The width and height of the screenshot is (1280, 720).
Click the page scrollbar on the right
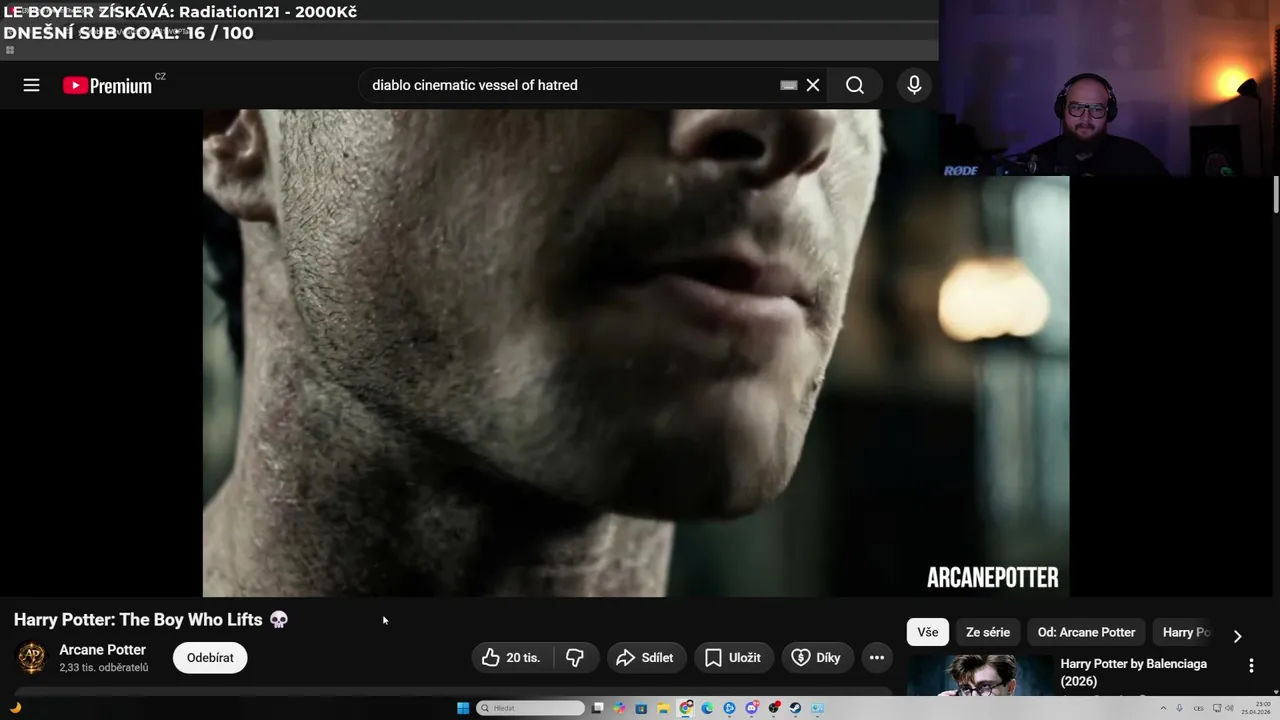pos(1275,195)
